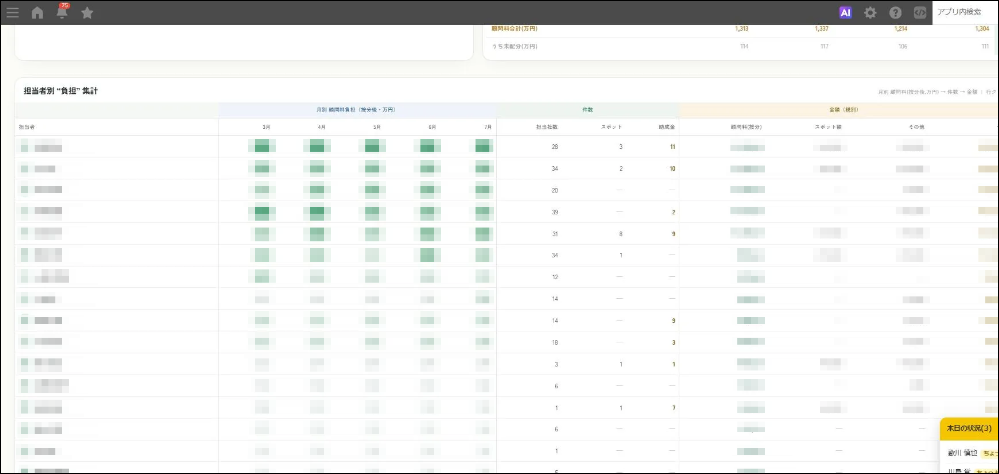Click 担当社数 value 18
The height and width of the screenshot is (474, 999).
point(555,342)
